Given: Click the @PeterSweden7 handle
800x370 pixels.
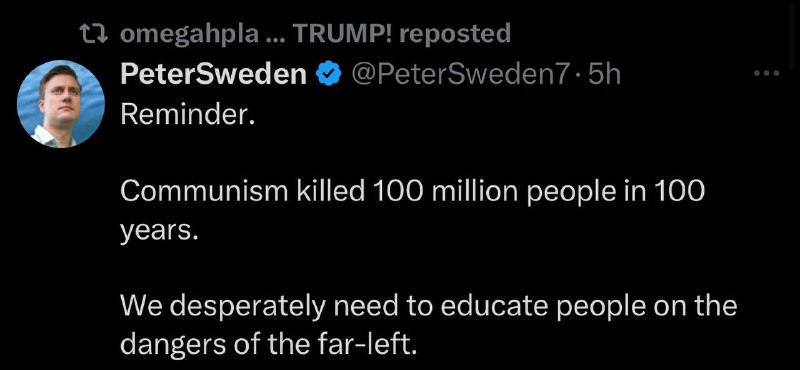Looking at the screenshot, I should click(x=458, y=76).
